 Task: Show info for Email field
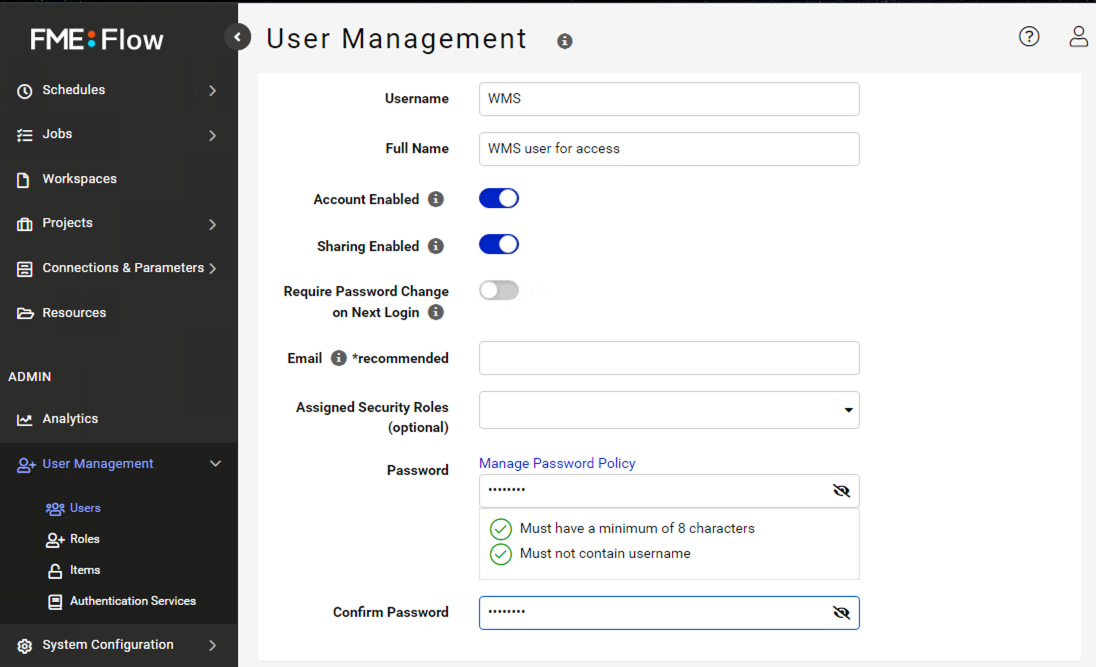click(x=338, y=358)
